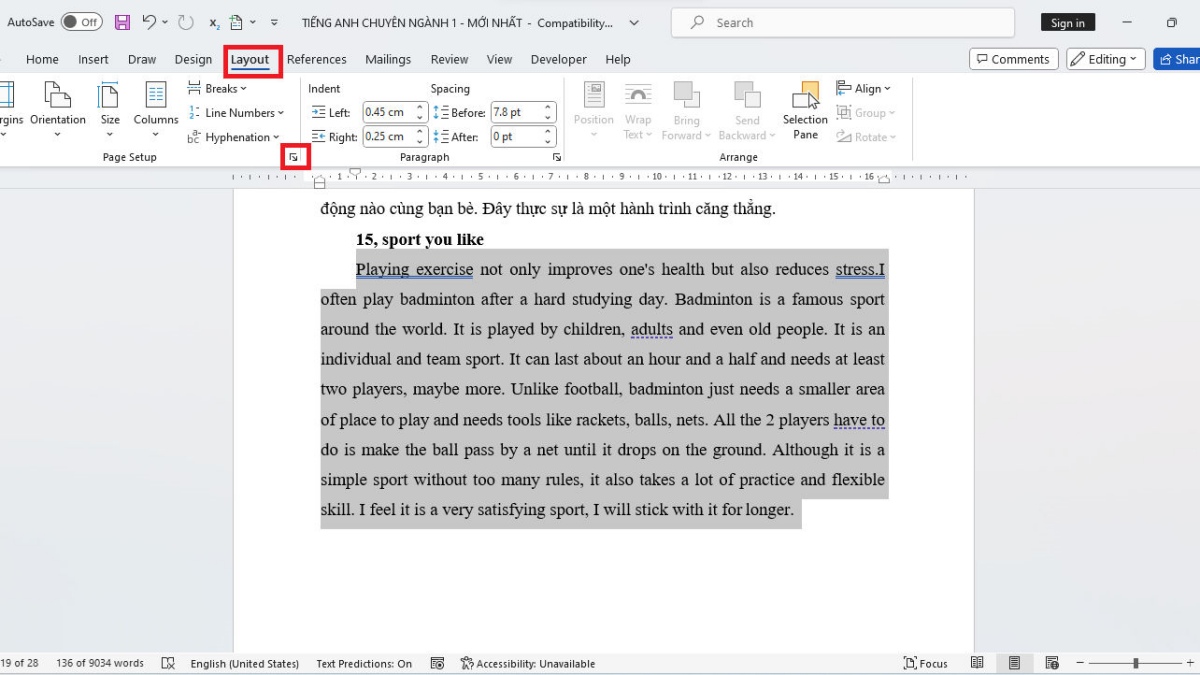This screenshot has height=675, width=1200.
Task: Click the Undo icon
Action: coord(152,22)
